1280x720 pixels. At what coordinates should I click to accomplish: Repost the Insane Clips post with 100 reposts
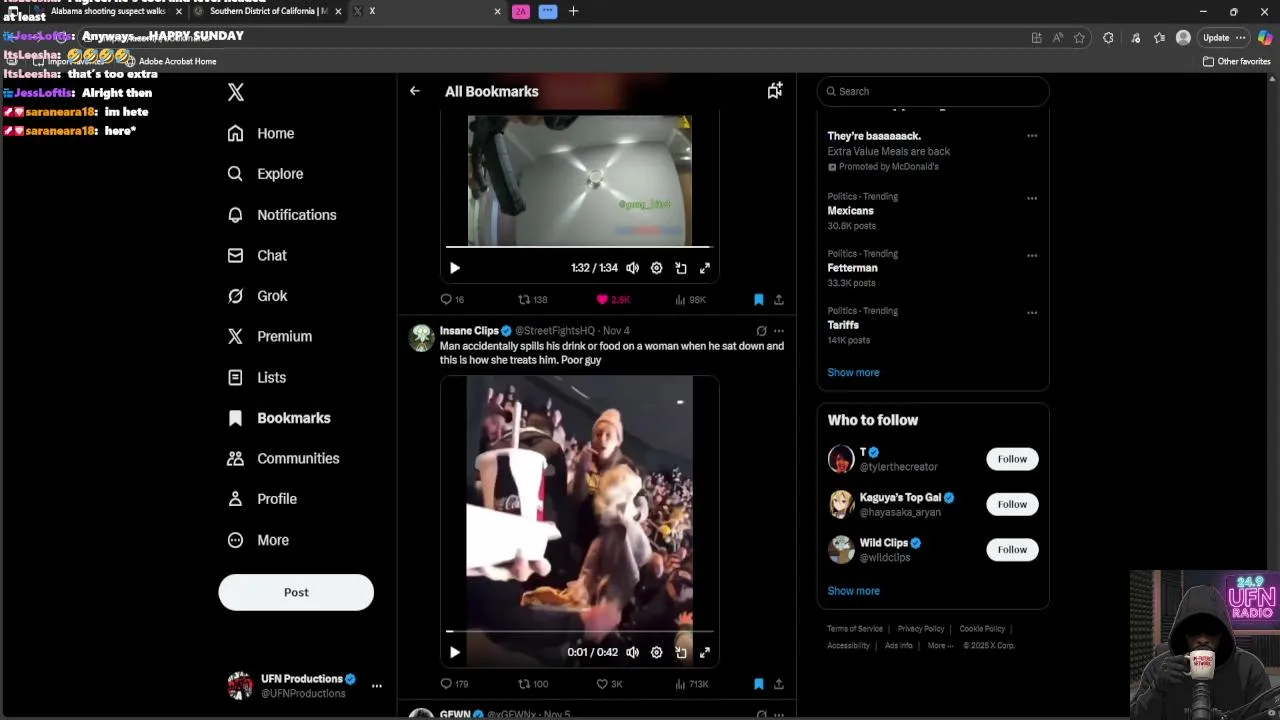pyautogui.click(x=533, y=684)
